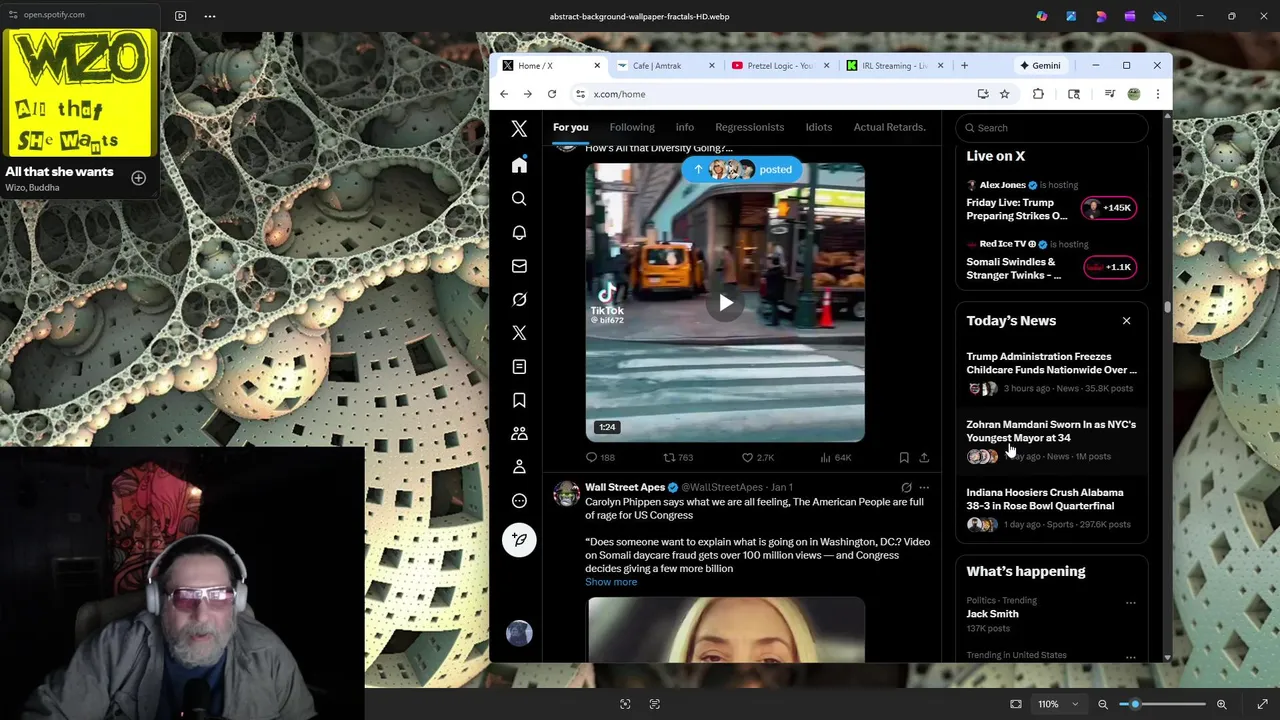This screenshot has height=720, width=1280.
Task: Click the X logo at top of sidebar
Action: 519,128
